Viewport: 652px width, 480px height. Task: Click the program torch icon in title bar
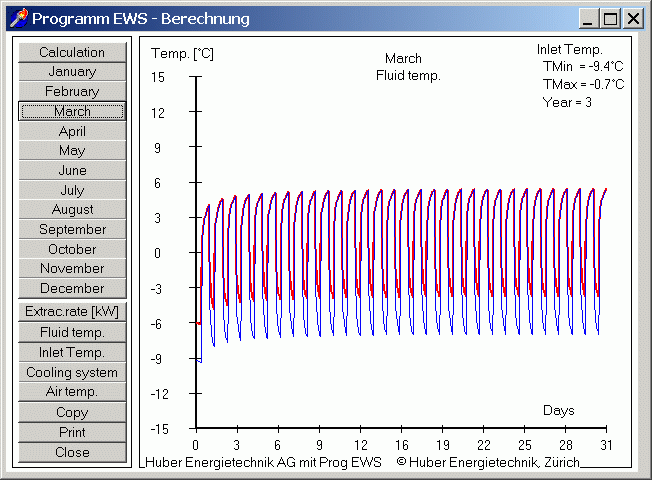[18, 18]
